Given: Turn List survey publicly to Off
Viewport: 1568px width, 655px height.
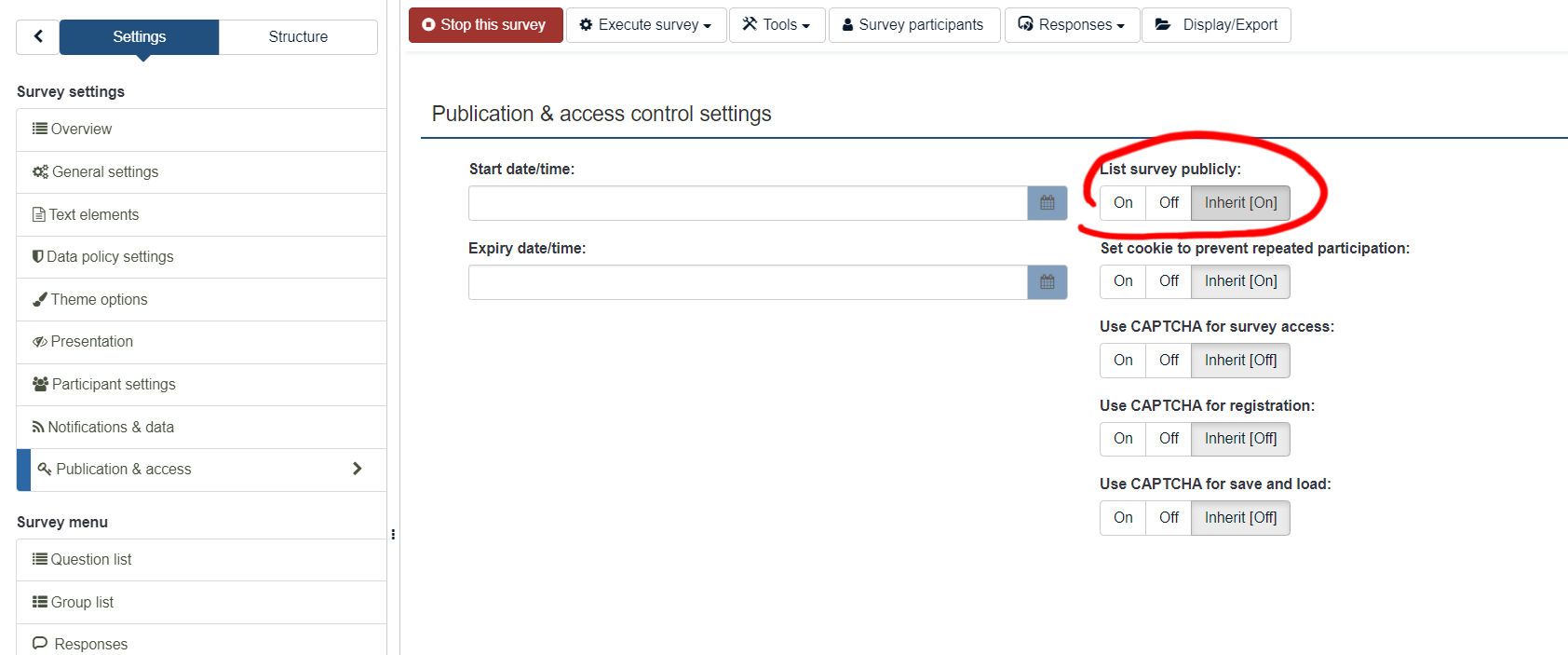Looking at the screenshot, I should (x=1169, y=203).
